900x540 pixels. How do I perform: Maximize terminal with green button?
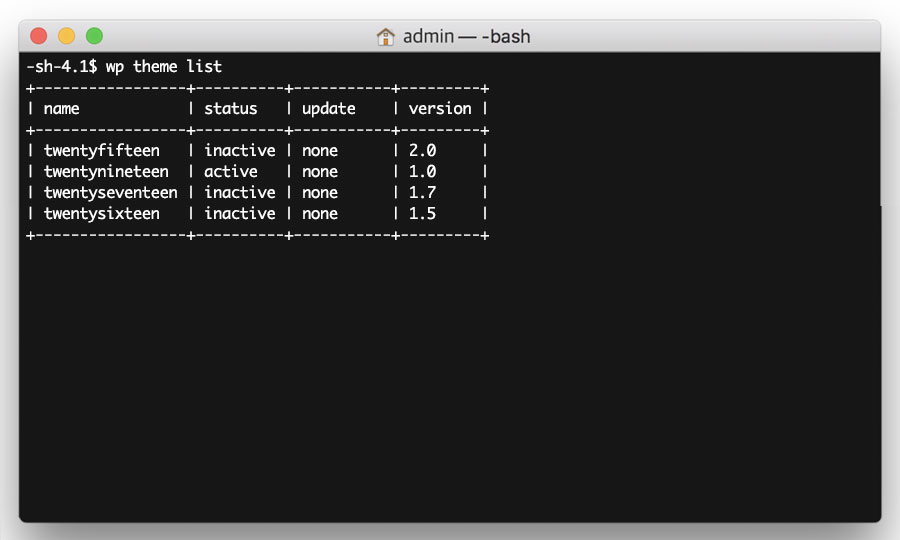94,36
